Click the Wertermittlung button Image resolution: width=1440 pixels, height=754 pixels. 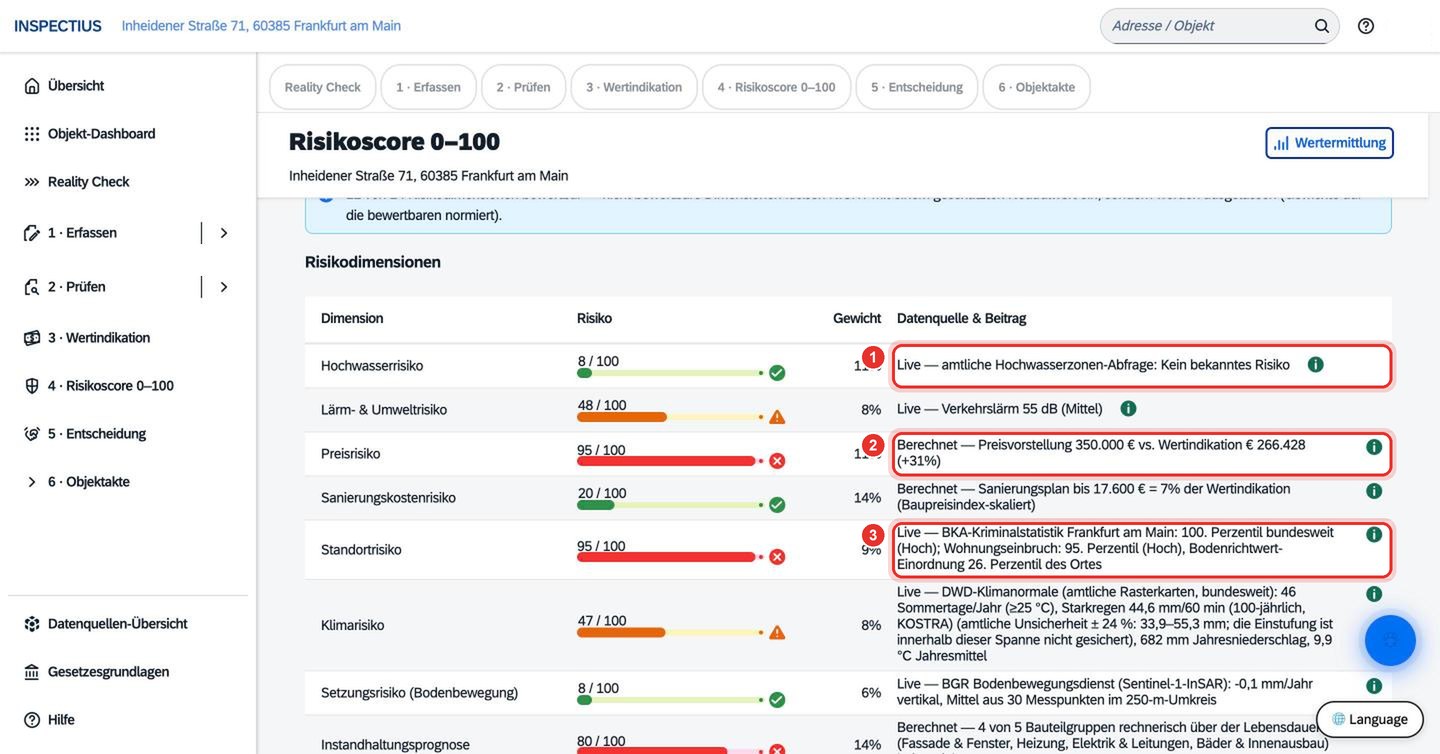click(x=1329, y=143)
